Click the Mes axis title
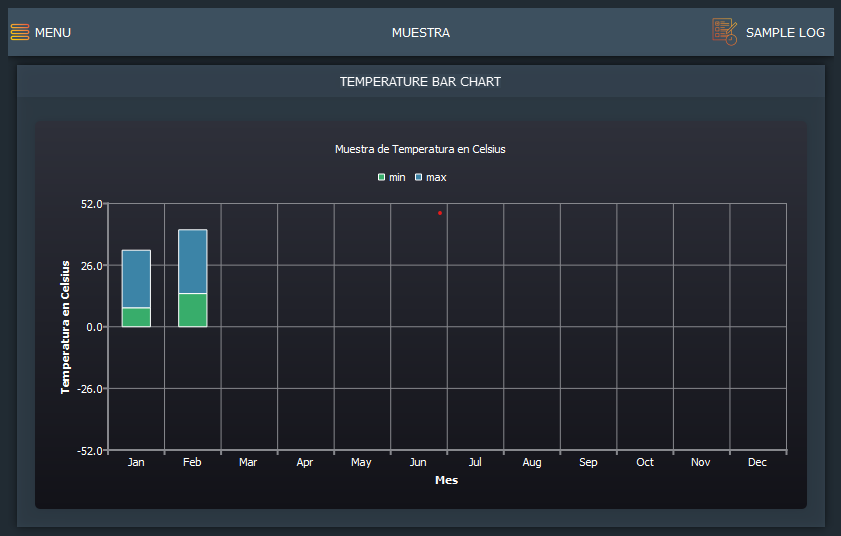The height and width of the screenshot is (536, 841). coord(446,480)
